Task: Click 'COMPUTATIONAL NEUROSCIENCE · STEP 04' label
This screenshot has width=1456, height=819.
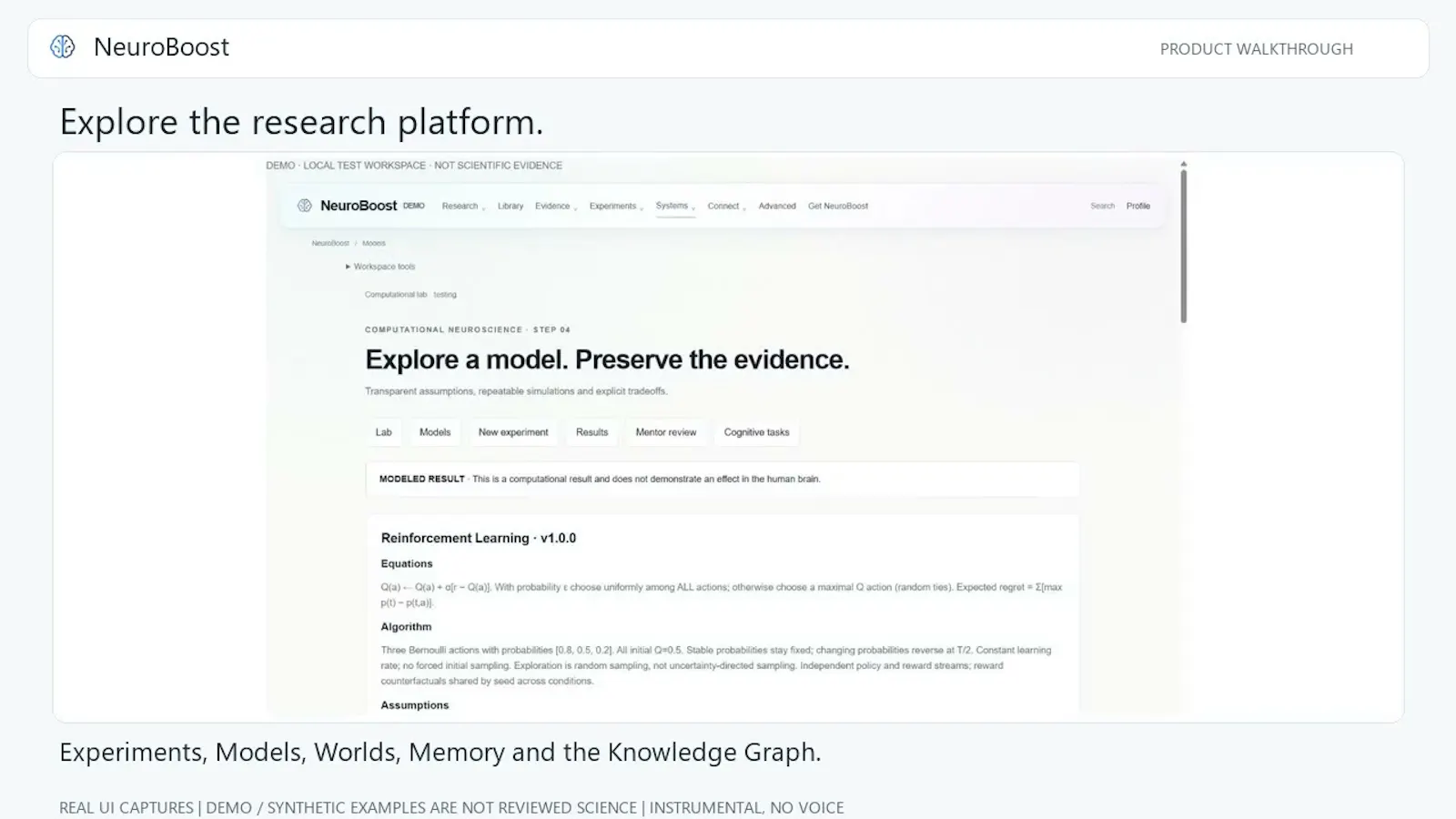Action: (x=468, y=329)
